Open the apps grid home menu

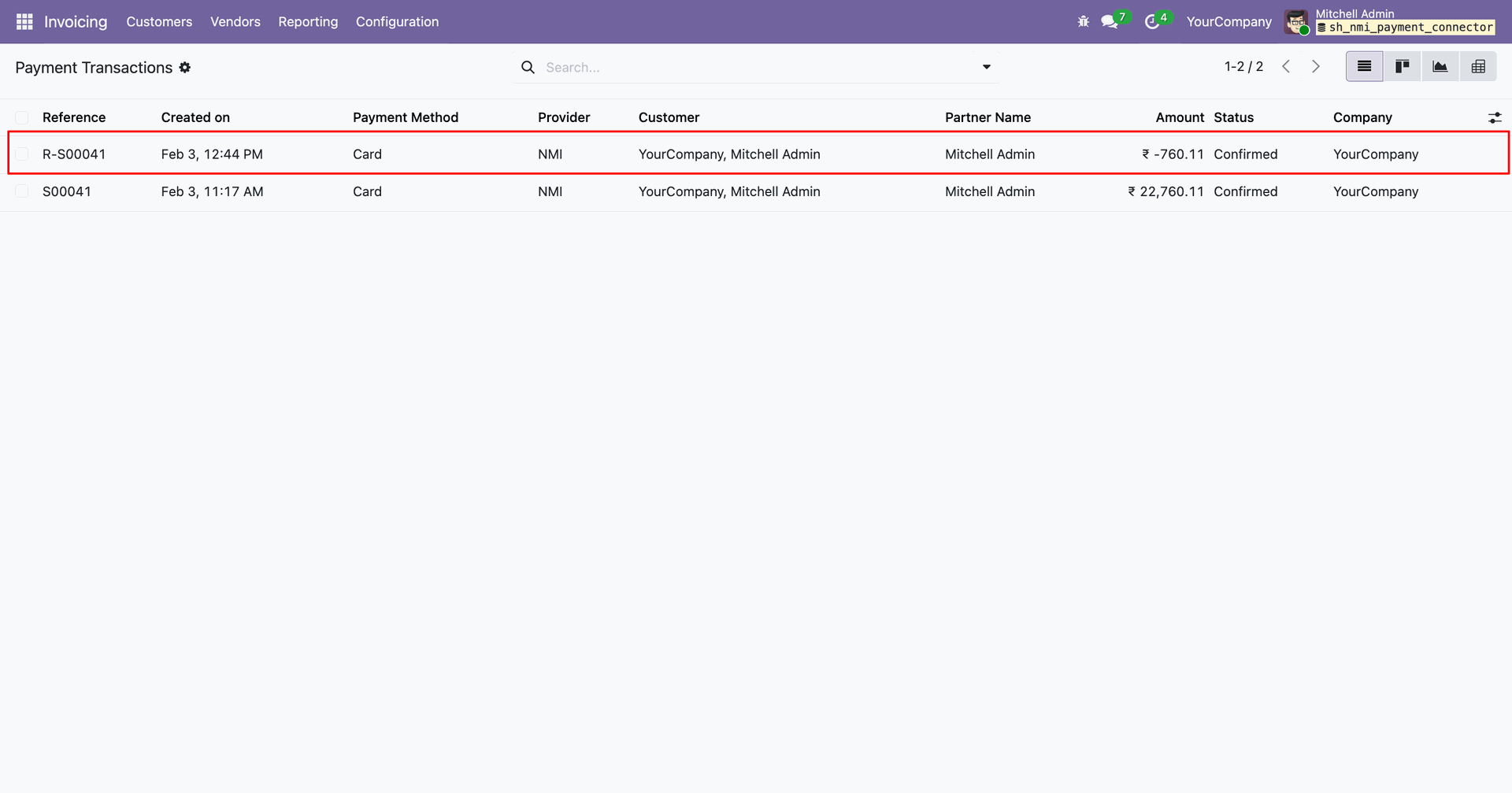click(24, 21)
